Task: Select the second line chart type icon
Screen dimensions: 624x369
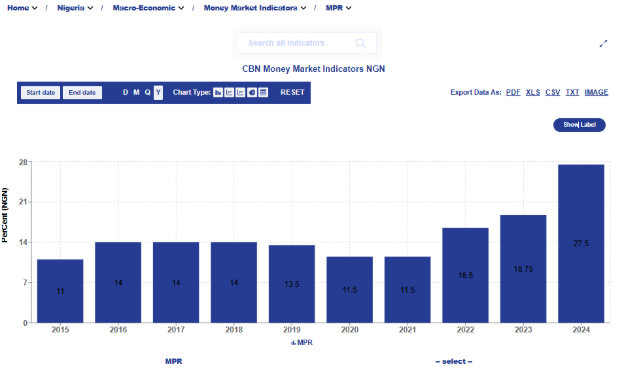Action: (240, 92)
